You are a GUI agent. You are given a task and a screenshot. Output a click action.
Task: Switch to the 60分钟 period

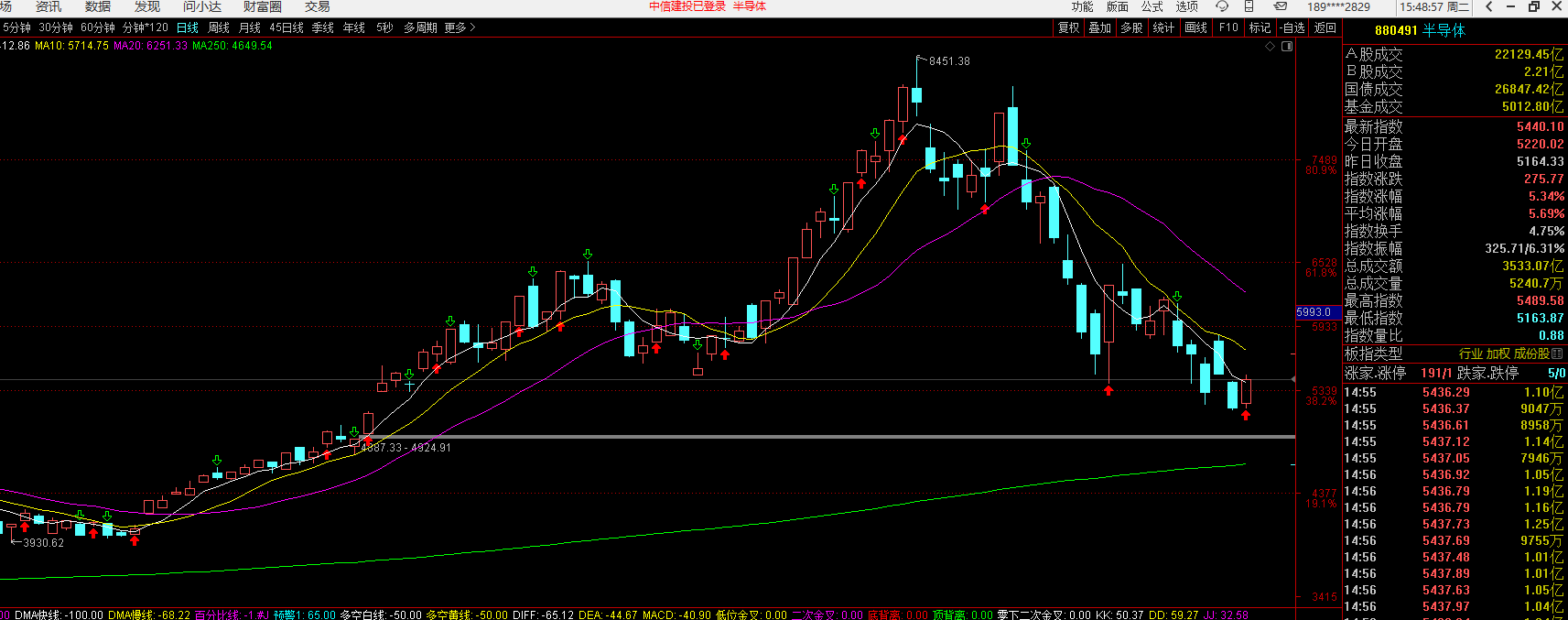tap(98, 27)
